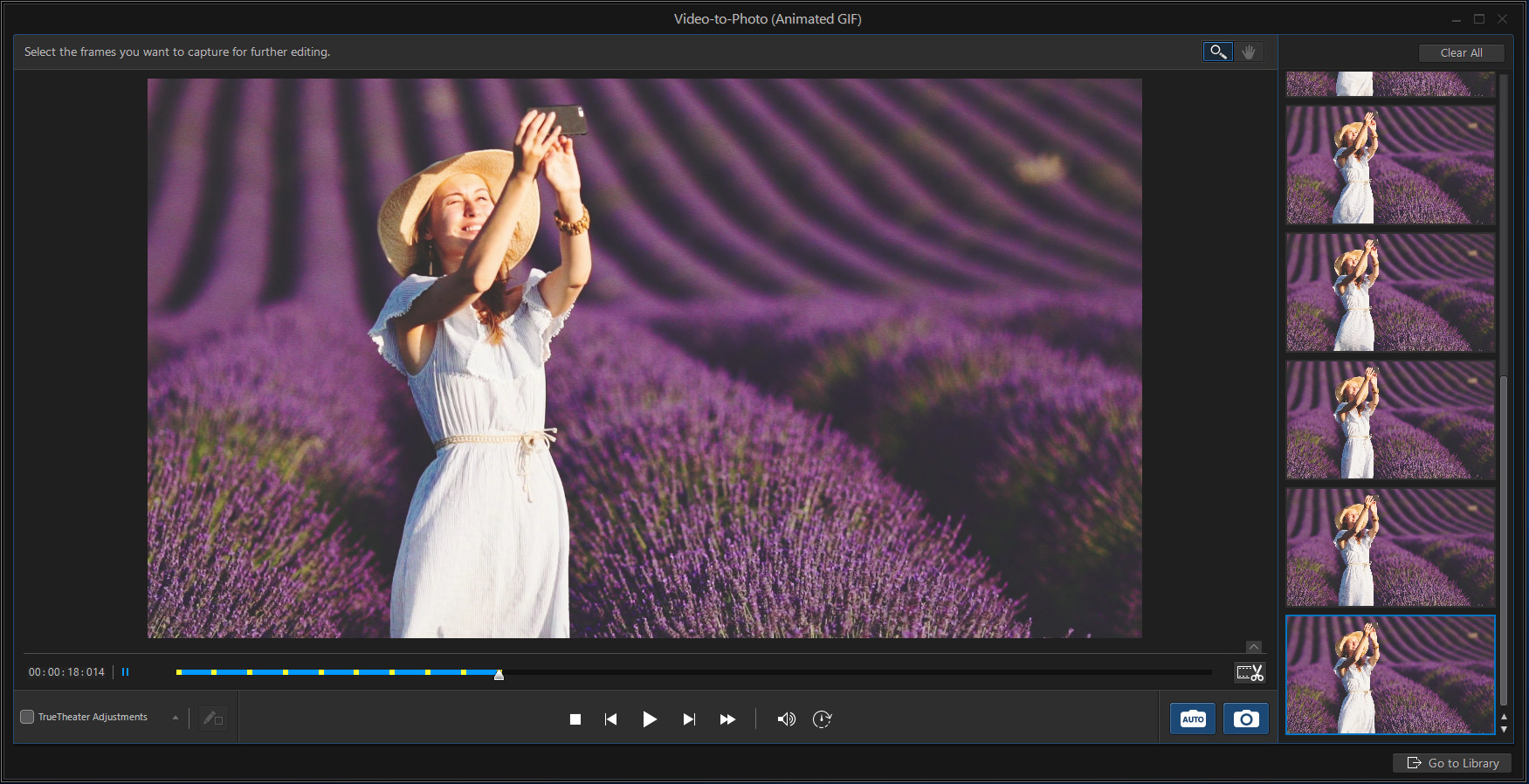Click the captured frames scrollbar
1529x784 pixels.
pos(1504,540)
